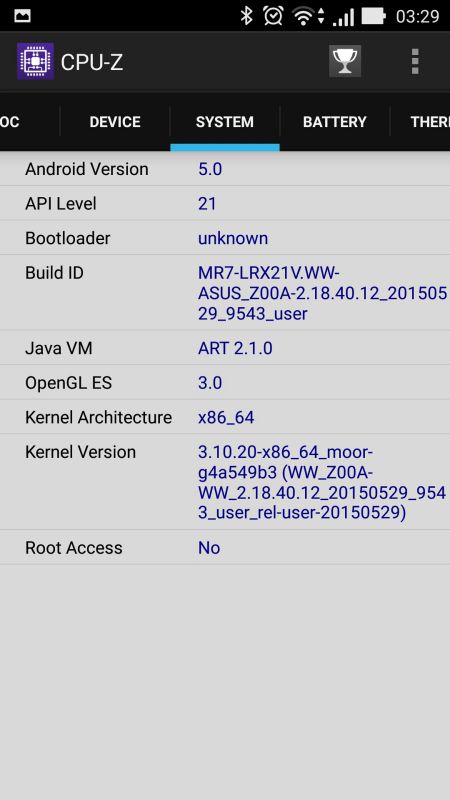Tap the Bluetooth status bar icon

click(x=247, y=16)
